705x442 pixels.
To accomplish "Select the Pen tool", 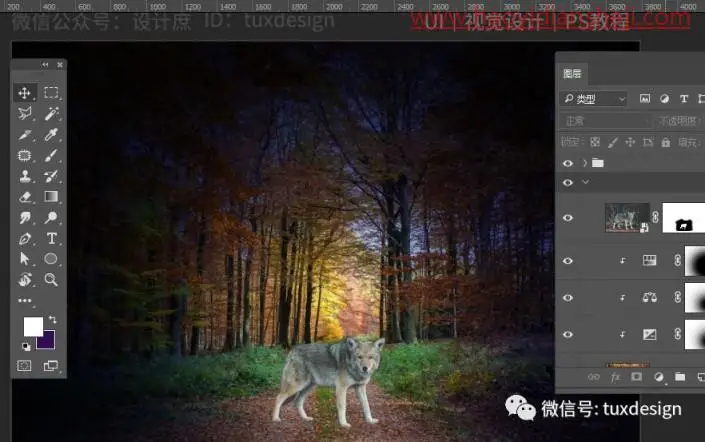I will click(25, 238).
